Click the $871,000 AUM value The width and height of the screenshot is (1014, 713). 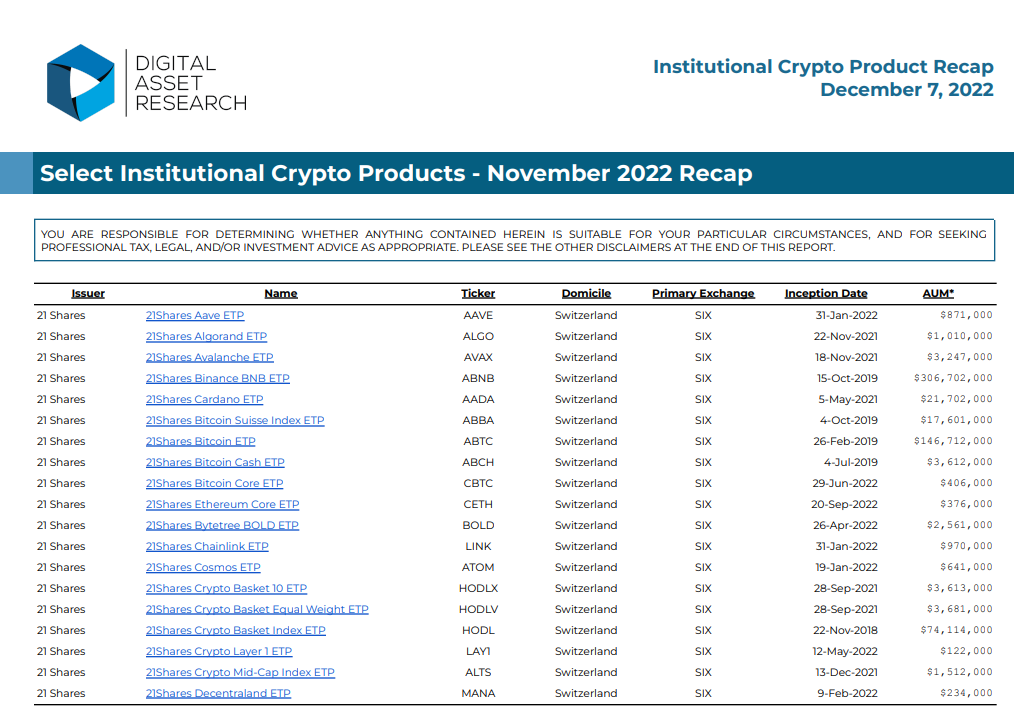coord(966,315)
